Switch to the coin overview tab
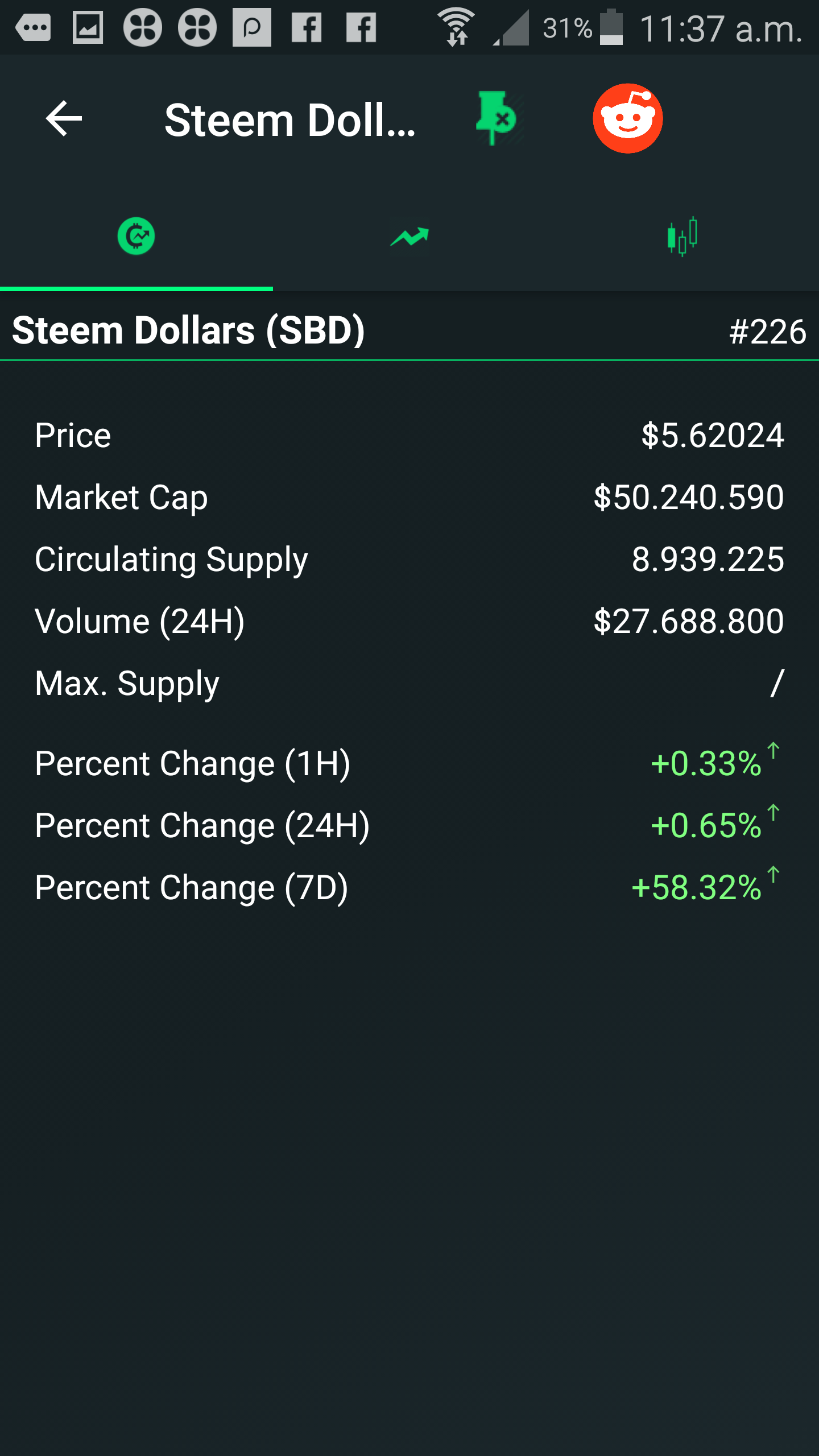Screen dimensions: 819x1456 (x=136, y=236)
